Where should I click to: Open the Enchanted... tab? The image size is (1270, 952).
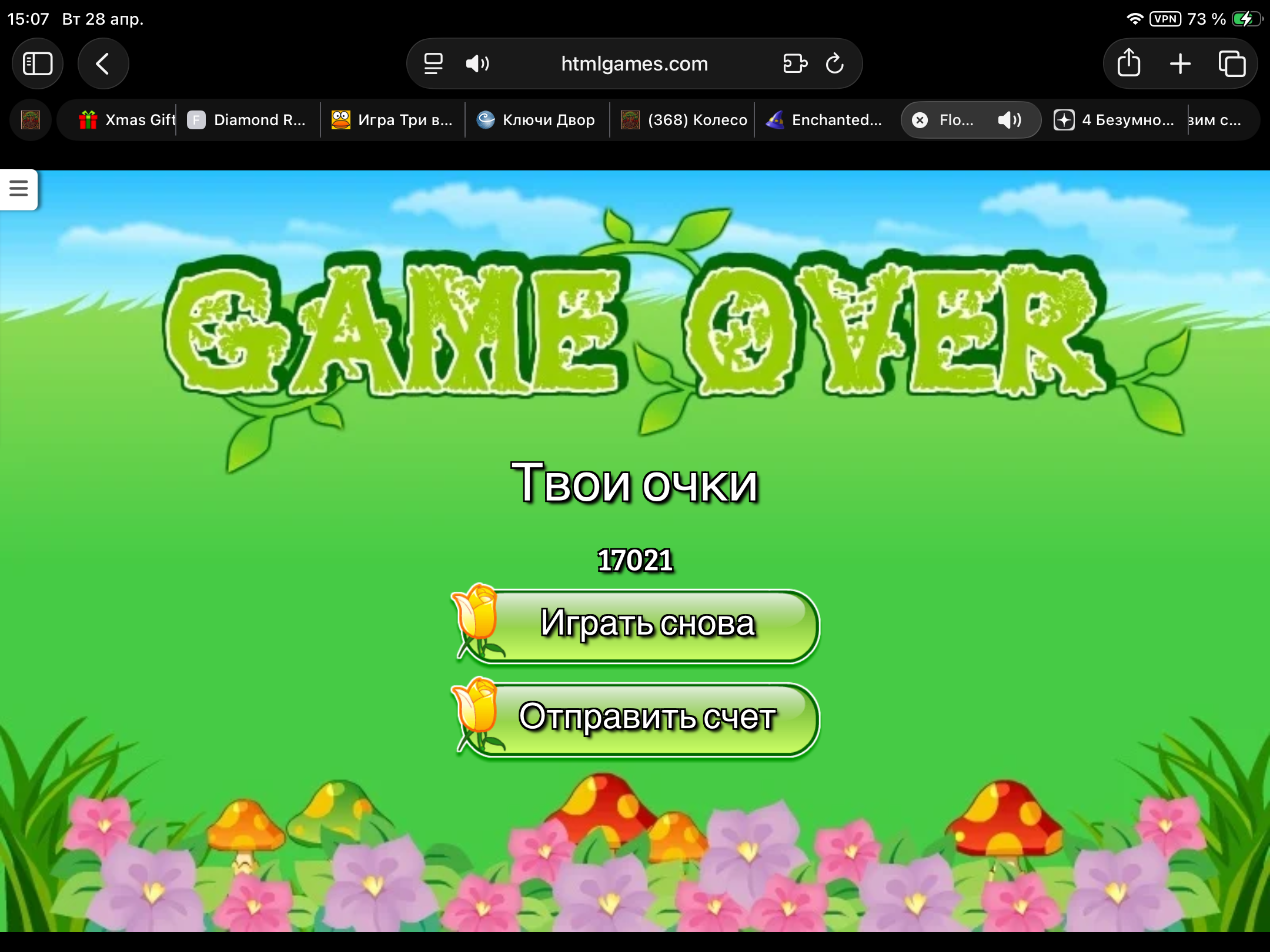pos(824,120)
